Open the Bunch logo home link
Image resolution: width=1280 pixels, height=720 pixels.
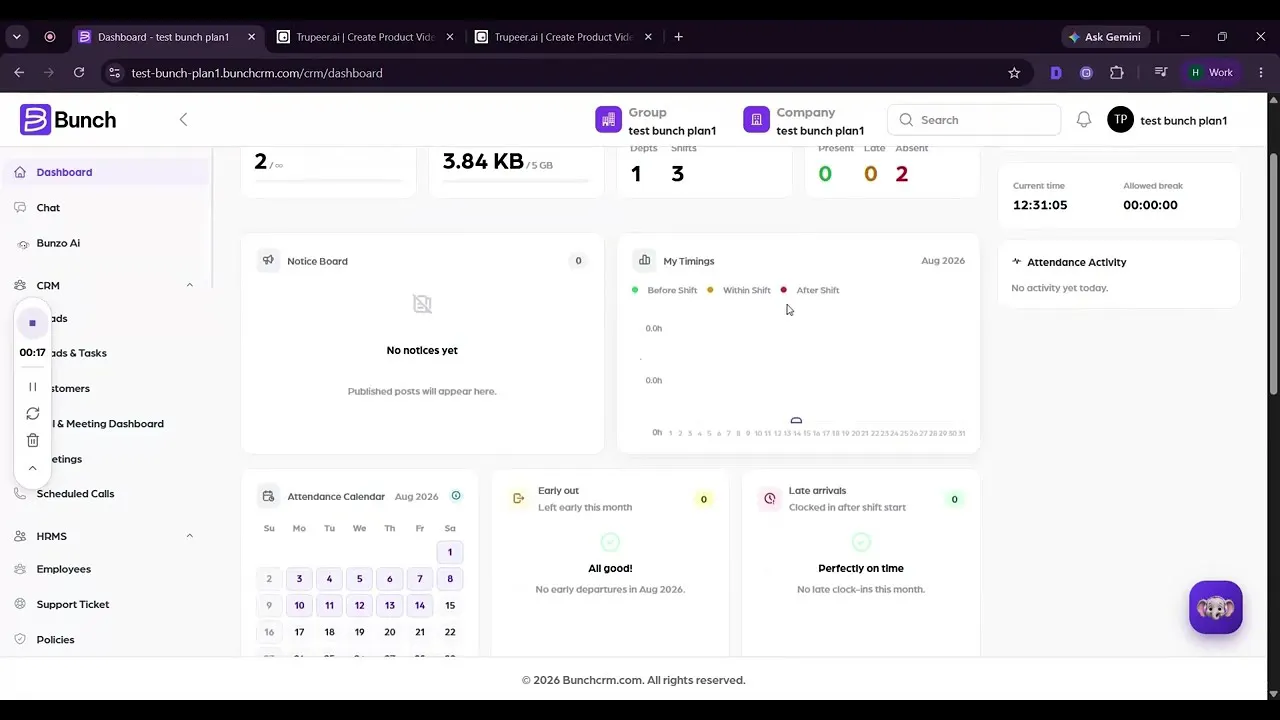point(68,120)
